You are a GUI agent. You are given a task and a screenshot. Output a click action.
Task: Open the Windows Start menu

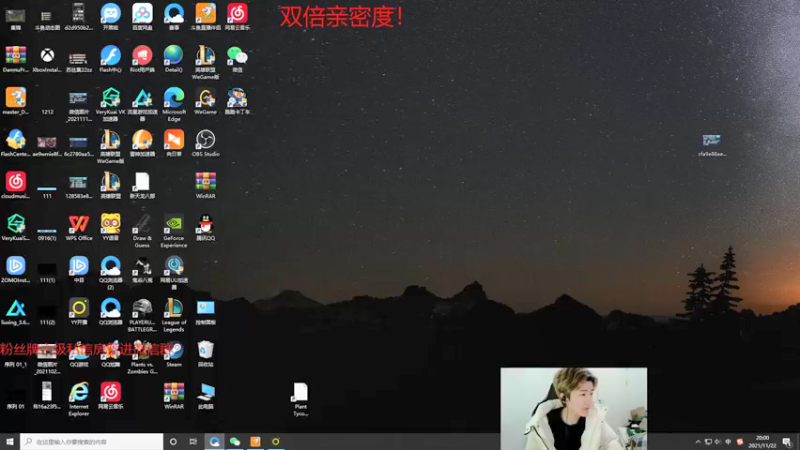pyautogui.click(x=10, y=441)
